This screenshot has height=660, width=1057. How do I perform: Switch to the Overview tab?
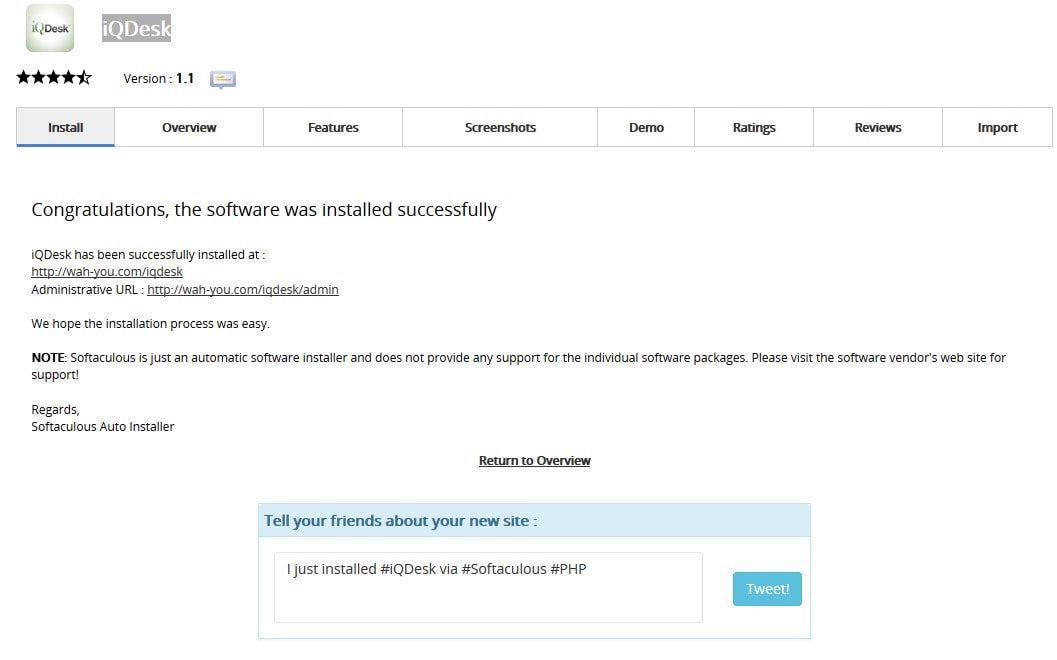188,127
